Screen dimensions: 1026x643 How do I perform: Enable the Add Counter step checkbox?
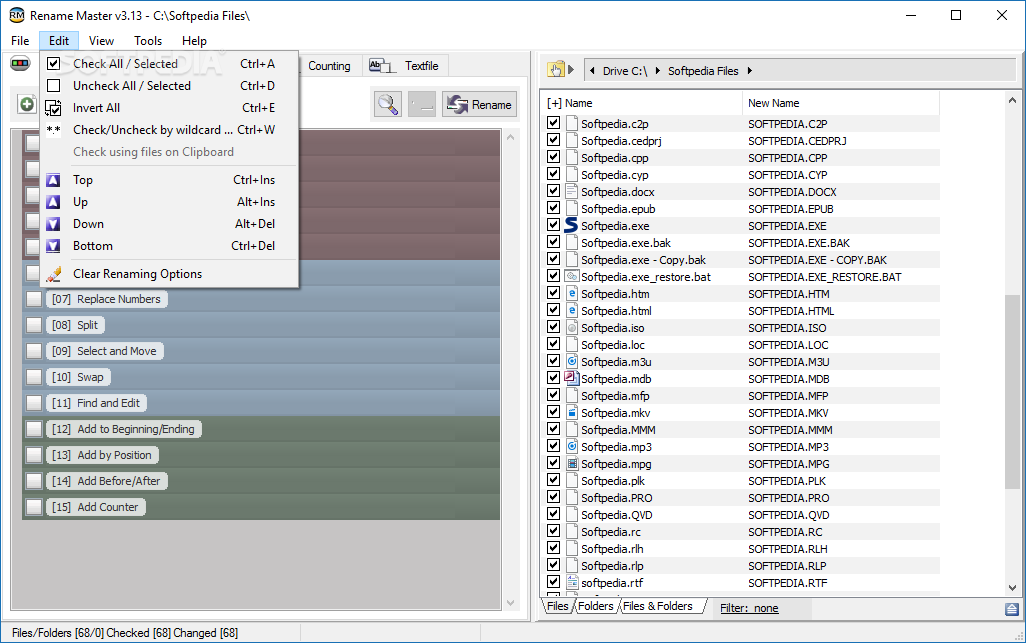pyautogui.click(x=34, y=507)
